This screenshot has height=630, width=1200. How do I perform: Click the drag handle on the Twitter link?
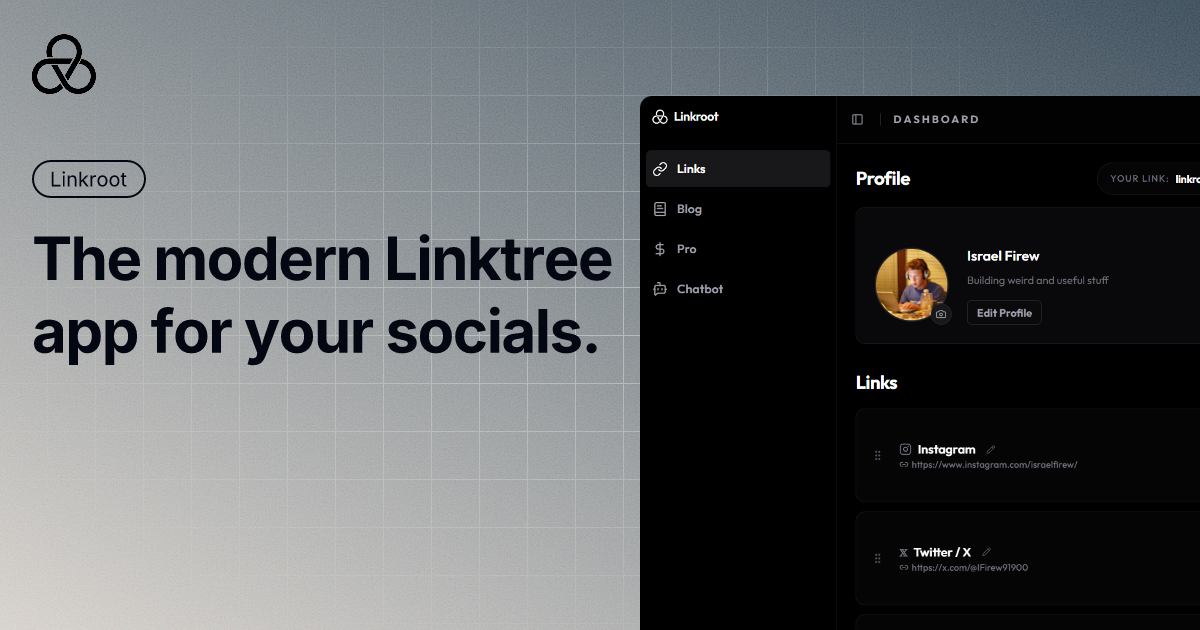tap(877, 558)
